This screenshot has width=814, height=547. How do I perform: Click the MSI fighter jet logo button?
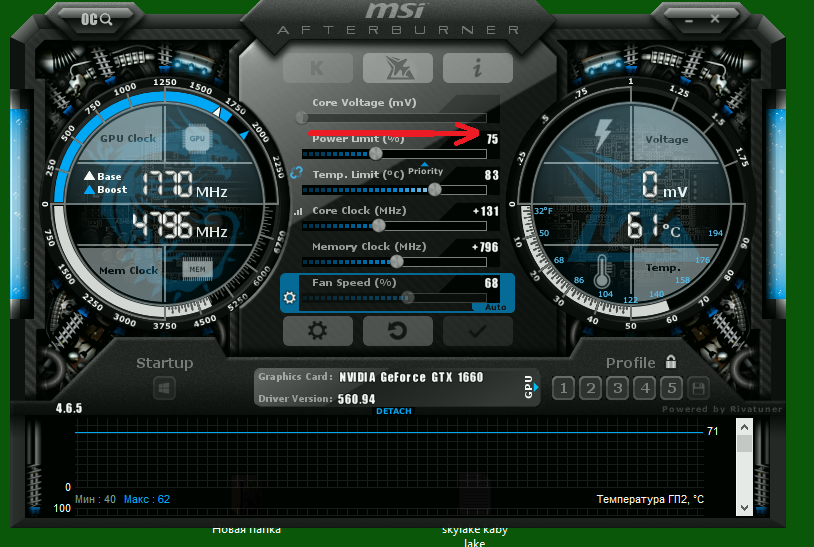(398, 68)
